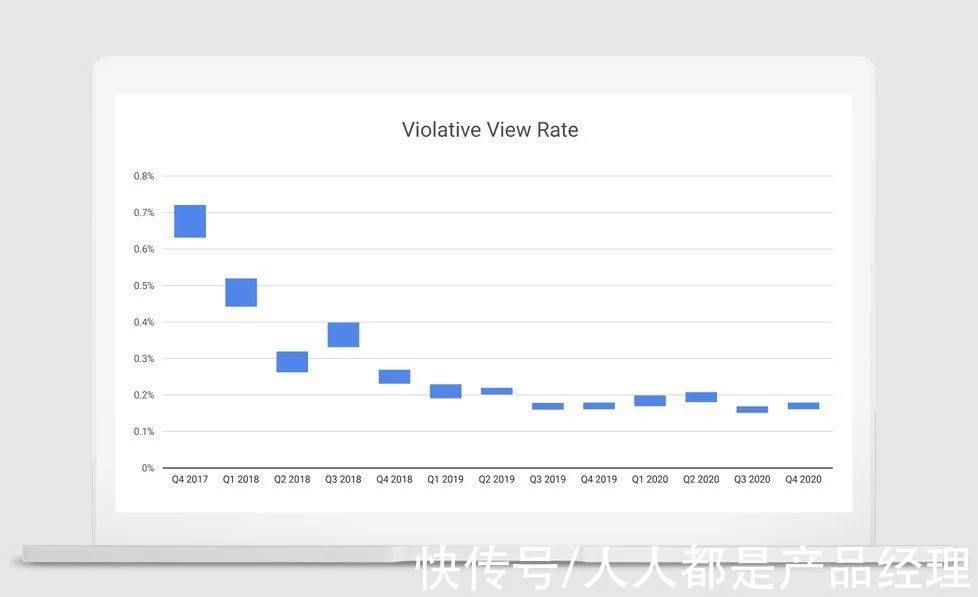The height and width of the screenshot is (597, 978).
Task: Click the 0.7% y-axis label
Action: [143, 213]
